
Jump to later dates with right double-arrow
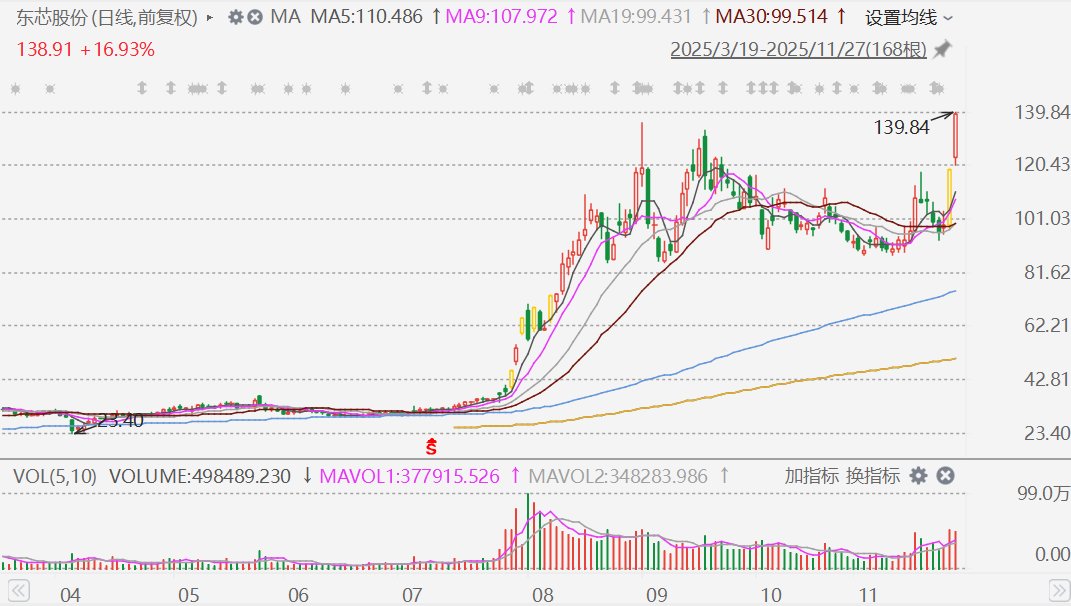(x=1059, y=591)
